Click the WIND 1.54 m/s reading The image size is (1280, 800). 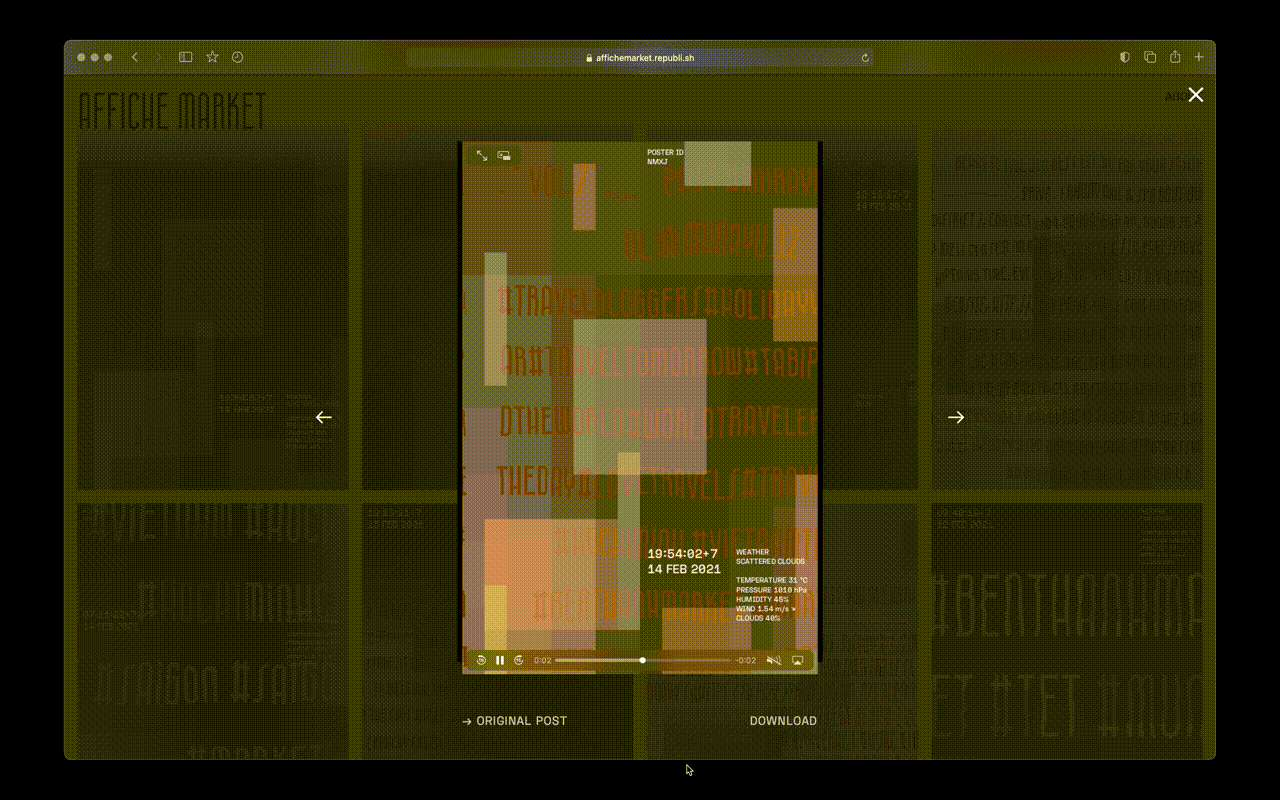pyautogui.click(x=766, y=609)
